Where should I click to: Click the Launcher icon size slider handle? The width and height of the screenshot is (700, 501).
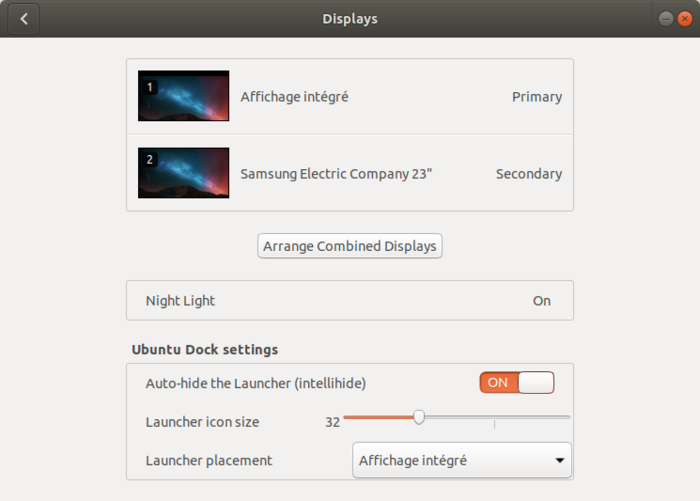pos(419,417)
